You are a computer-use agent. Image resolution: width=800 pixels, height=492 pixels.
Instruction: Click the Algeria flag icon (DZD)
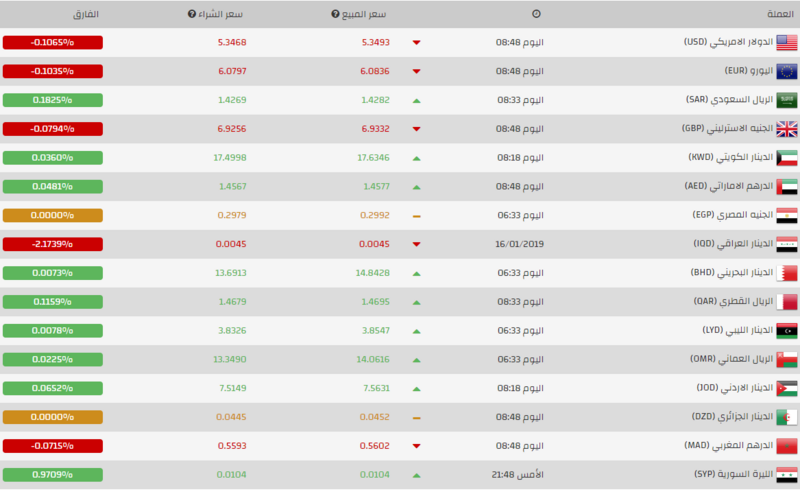[x=787, y=417]
